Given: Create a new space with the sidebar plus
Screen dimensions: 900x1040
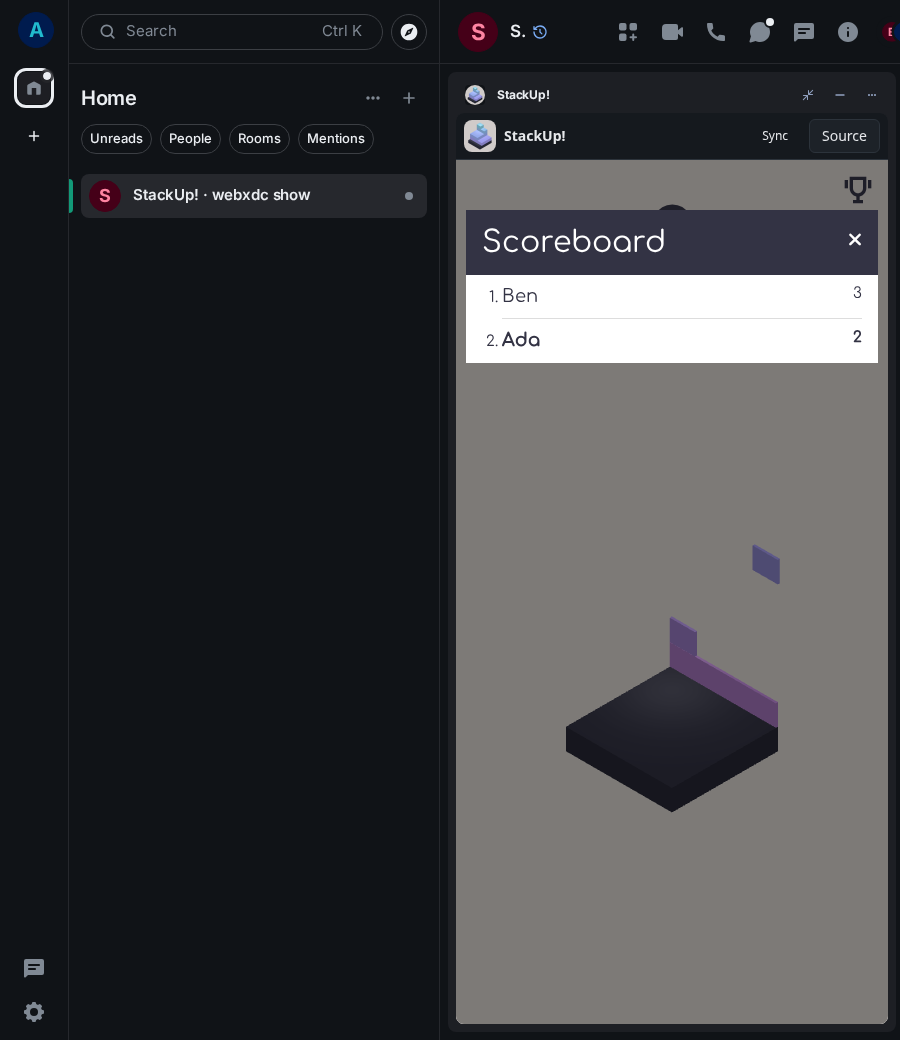Looking at the screenshot, I should click(x=34, y=136).
